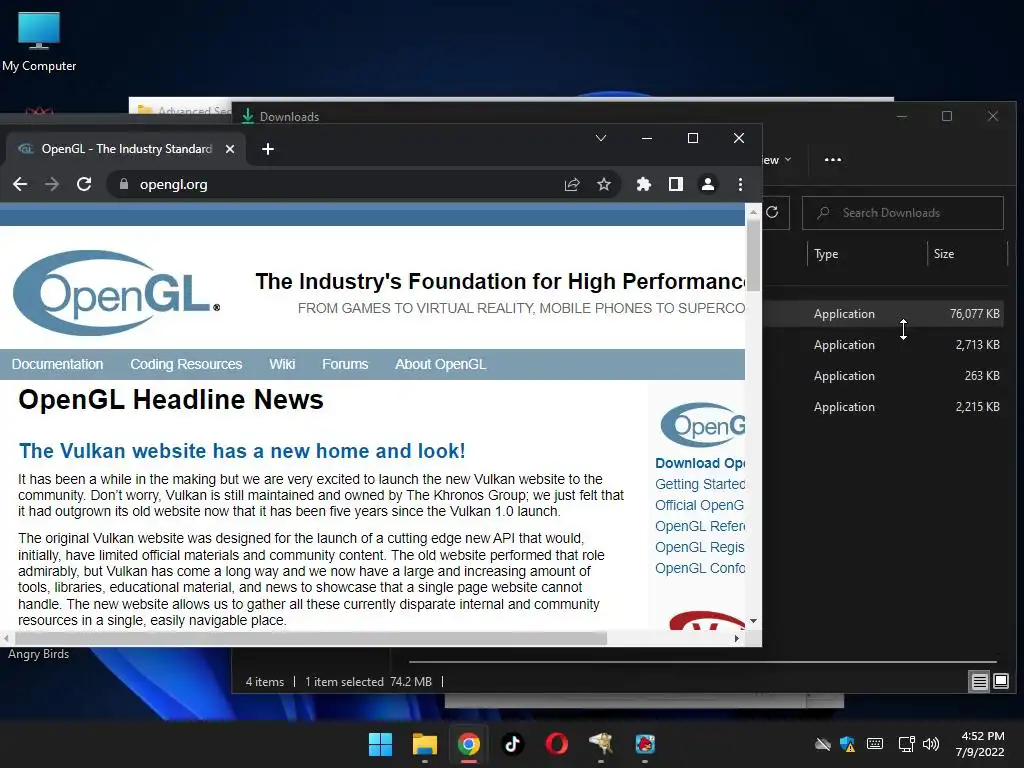Screen dimensions: 1024x768
Task: Open My Computer desktop icon
Action: coord(39,41)
